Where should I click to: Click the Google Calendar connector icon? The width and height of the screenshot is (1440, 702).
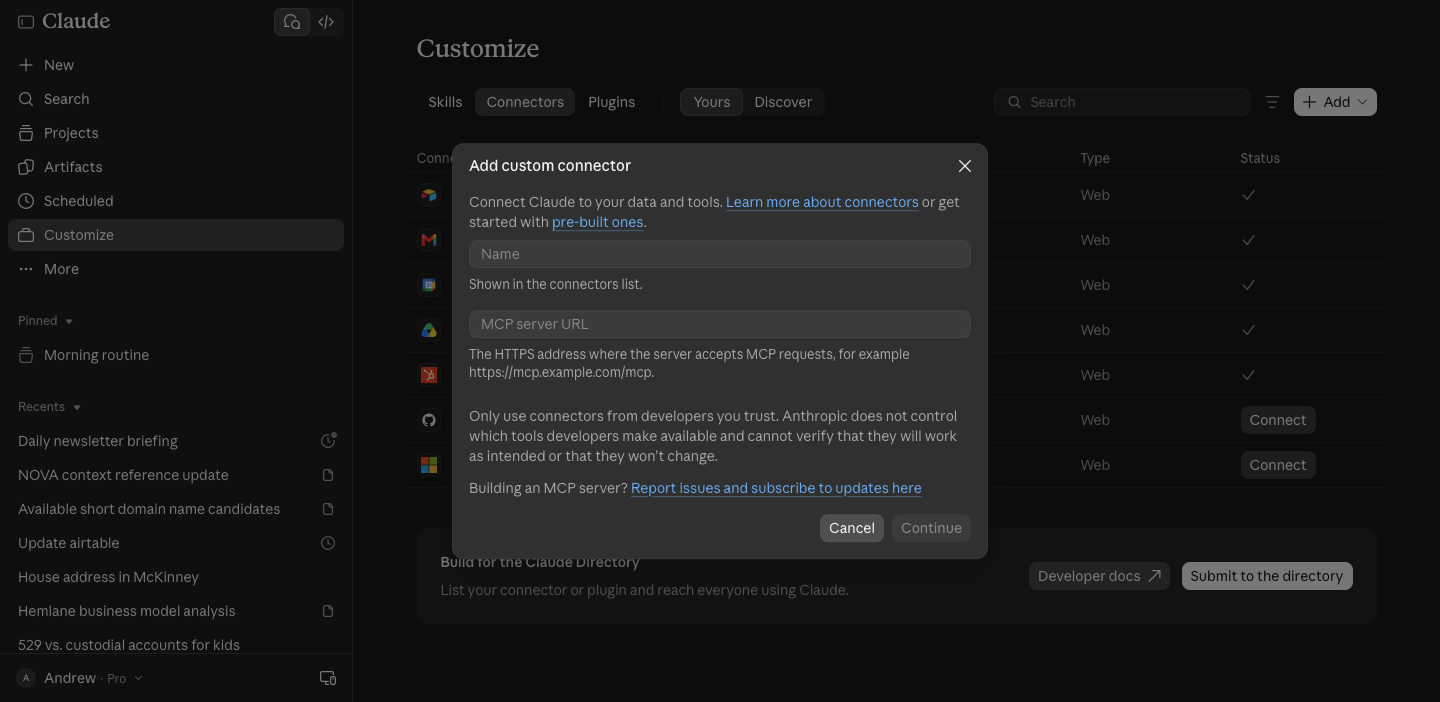coord(429,285)
